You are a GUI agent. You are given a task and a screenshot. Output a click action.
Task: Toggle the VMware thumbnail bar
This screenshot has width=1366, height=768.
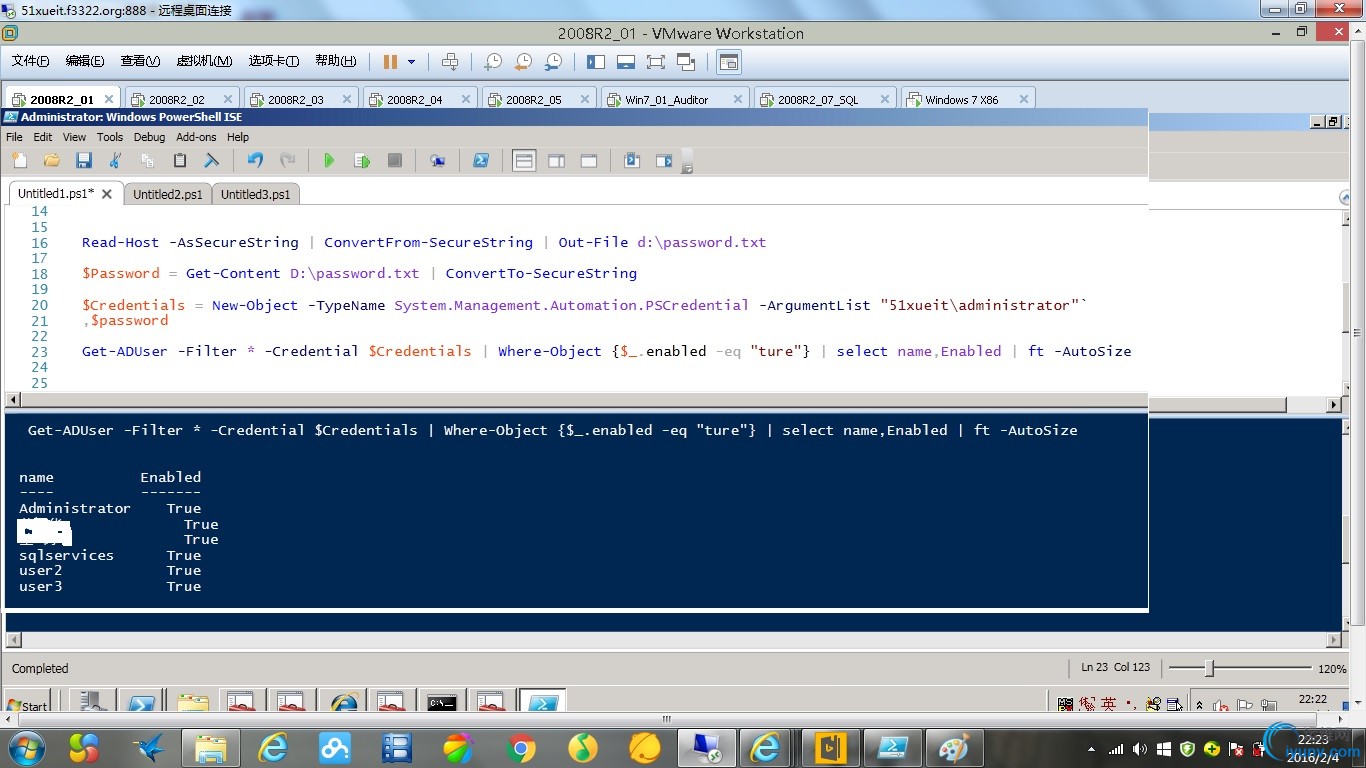[626, 62]
